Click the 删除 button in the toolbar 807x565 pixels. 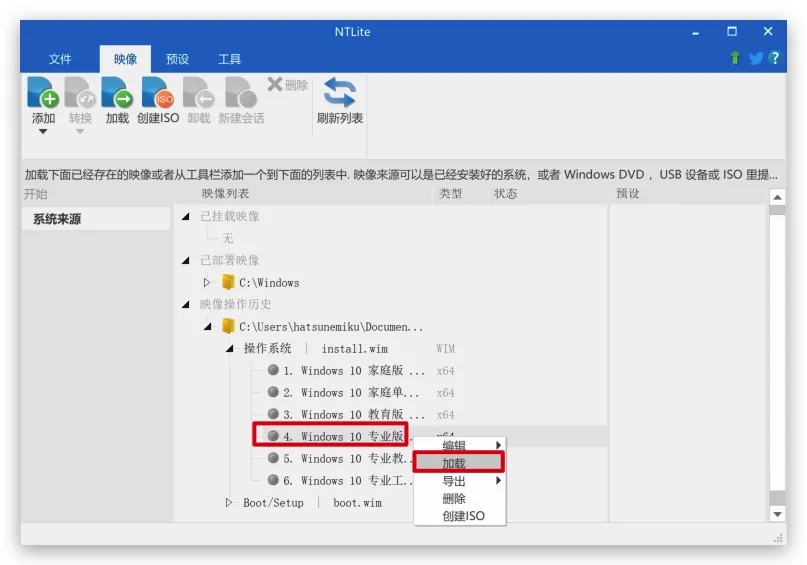(x=288, y=85)
